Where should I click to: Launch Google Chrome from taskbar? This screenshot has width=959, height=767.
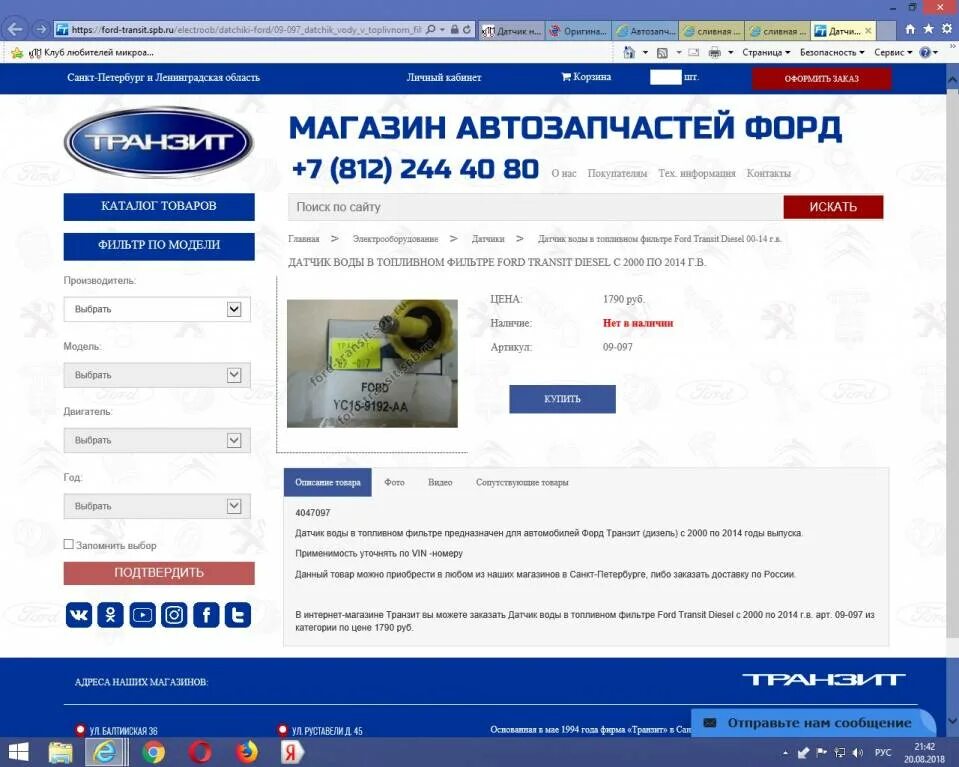point(154,752)
